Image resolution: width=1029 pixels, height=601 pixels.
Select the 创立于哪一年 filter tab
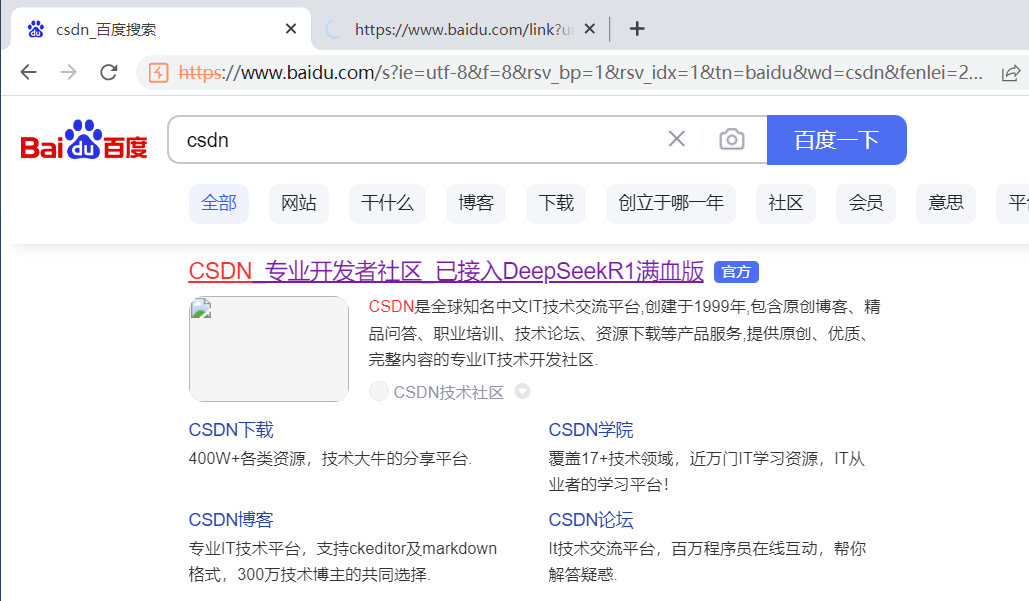[x=671, y=203]
